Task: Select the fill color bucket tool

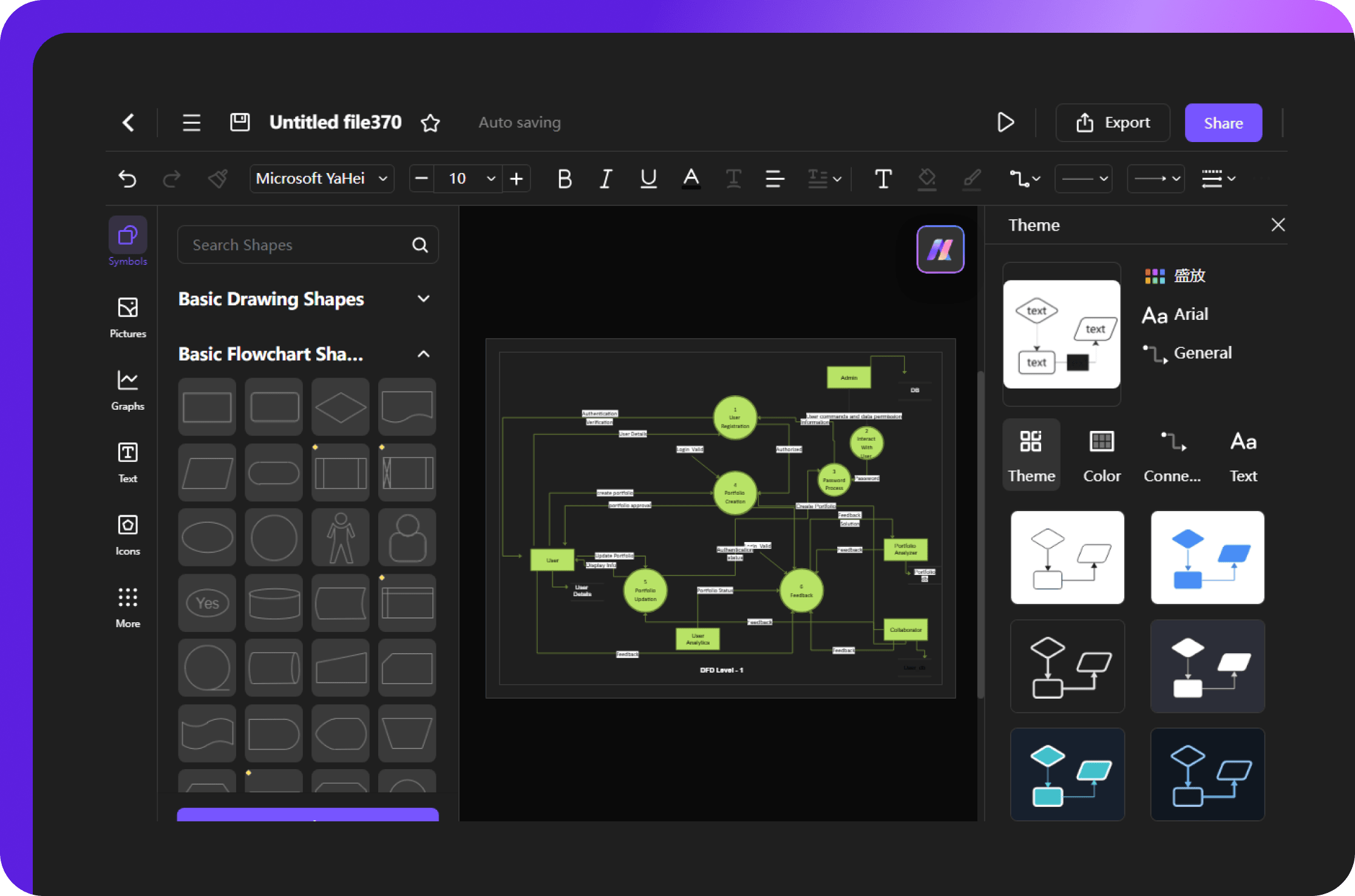Action: pos(927,178)
